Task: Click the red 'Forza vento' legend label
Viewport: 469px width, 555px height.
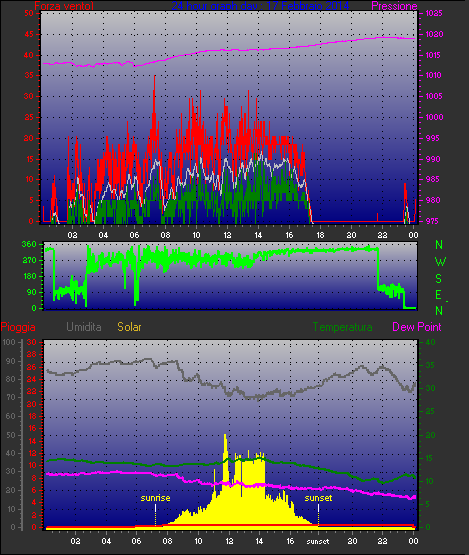Action: pyautogui.click(x=64, y=6)
